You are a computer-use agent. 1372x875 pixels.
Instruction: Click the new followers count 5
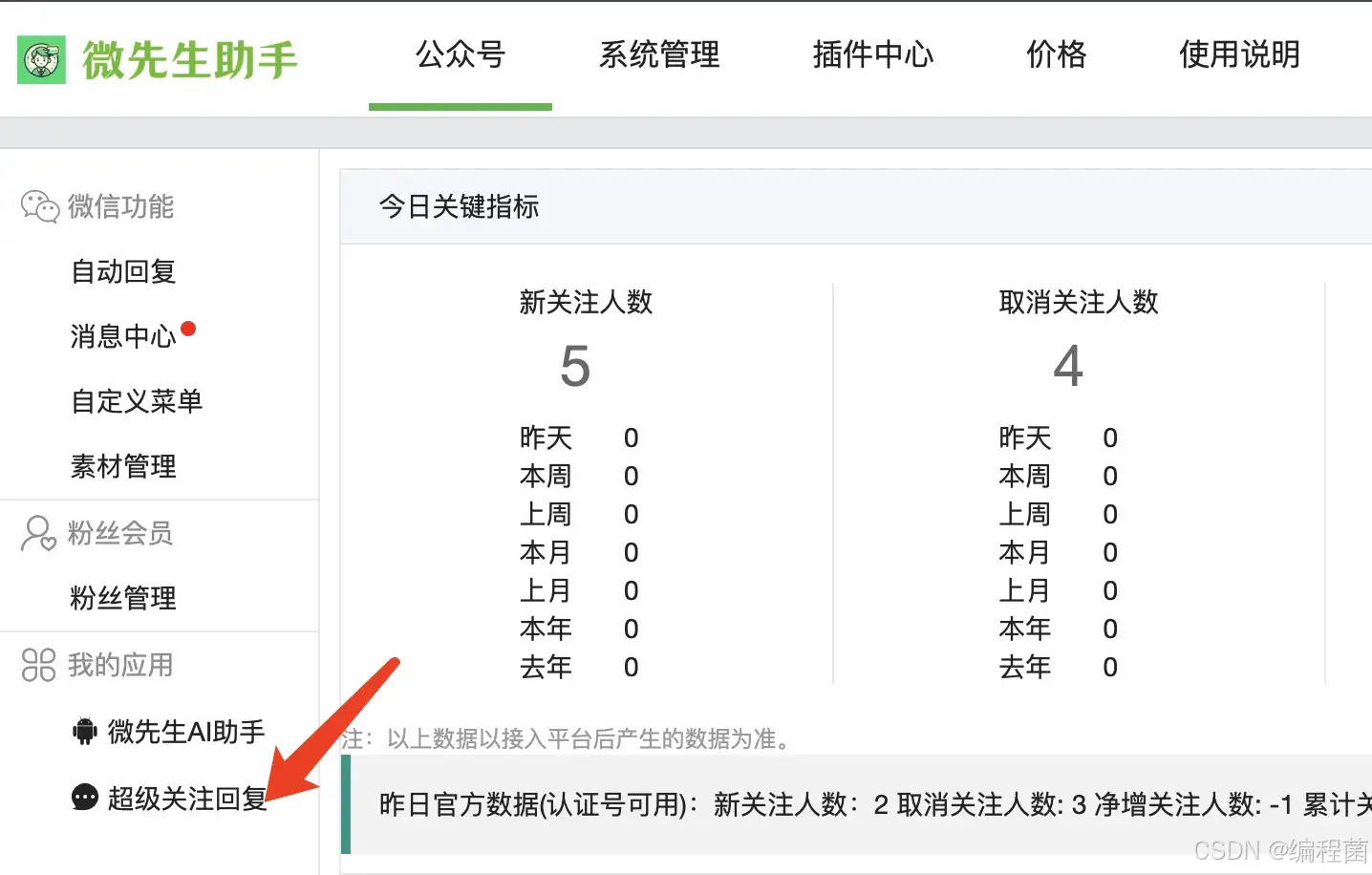(575, 366)
